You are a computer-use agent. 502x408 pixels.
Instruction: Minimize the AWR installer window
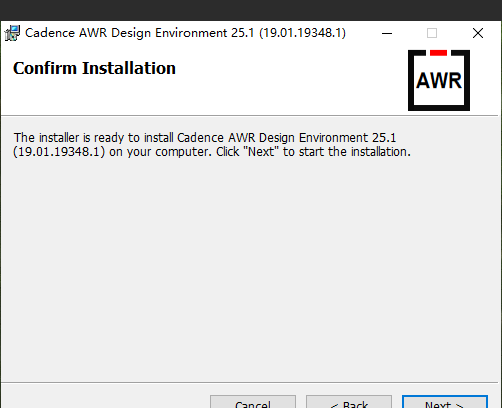coord(387,33)
